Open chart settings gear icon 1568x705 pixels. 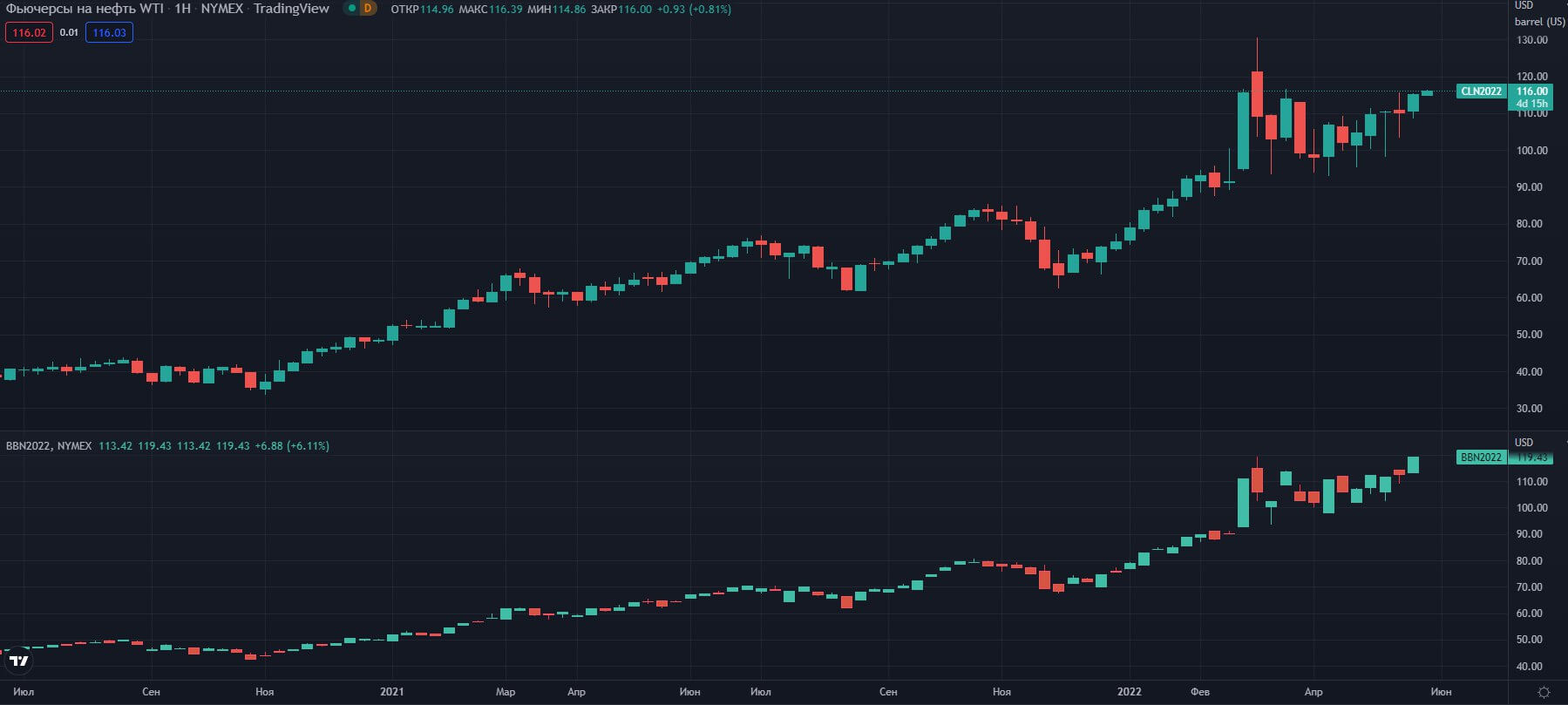pyautogui.click(x=1544, y=692)
